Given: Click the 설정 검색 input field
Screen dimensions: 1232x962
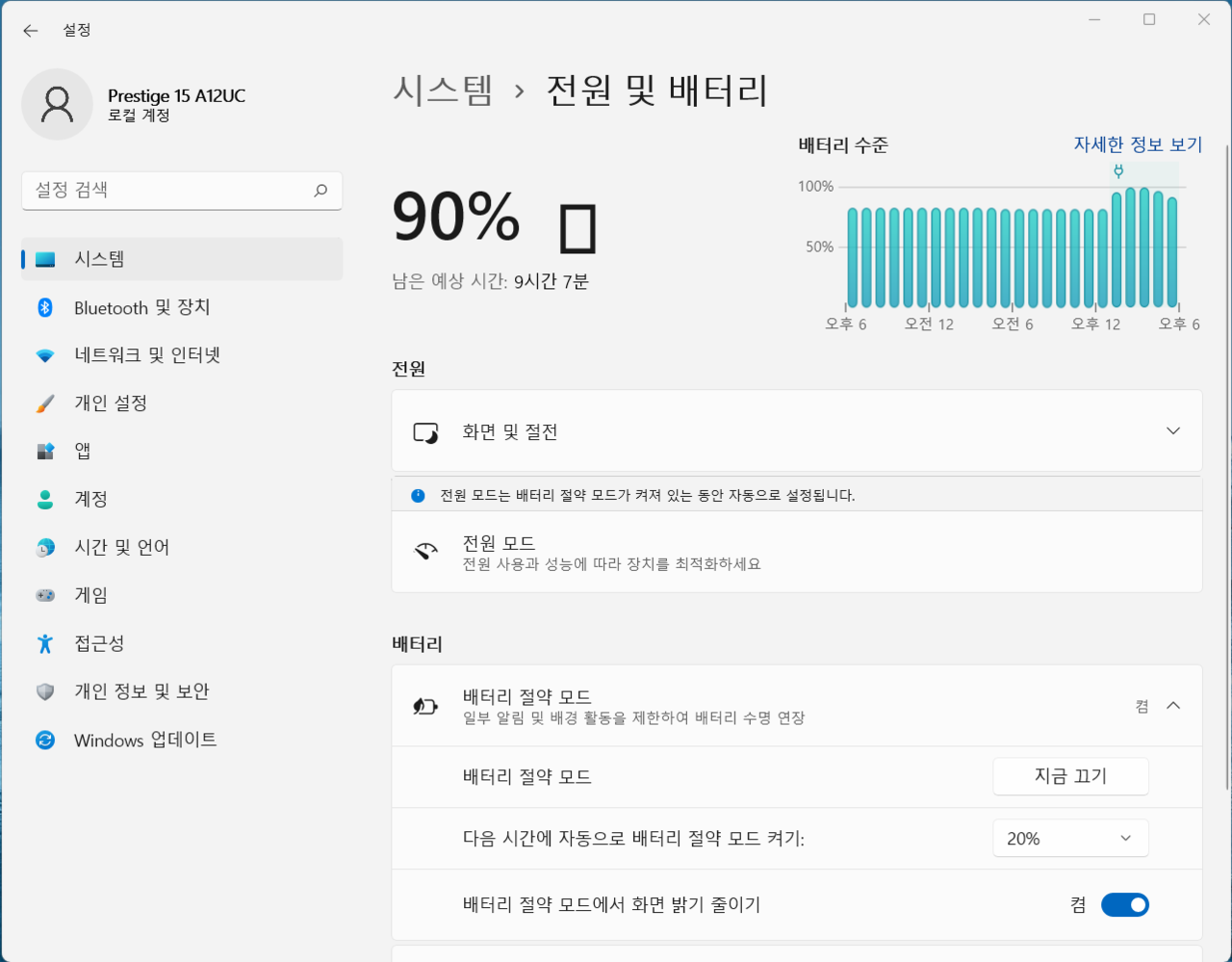Looking at the screenshot, I should [x=168, y=191].
